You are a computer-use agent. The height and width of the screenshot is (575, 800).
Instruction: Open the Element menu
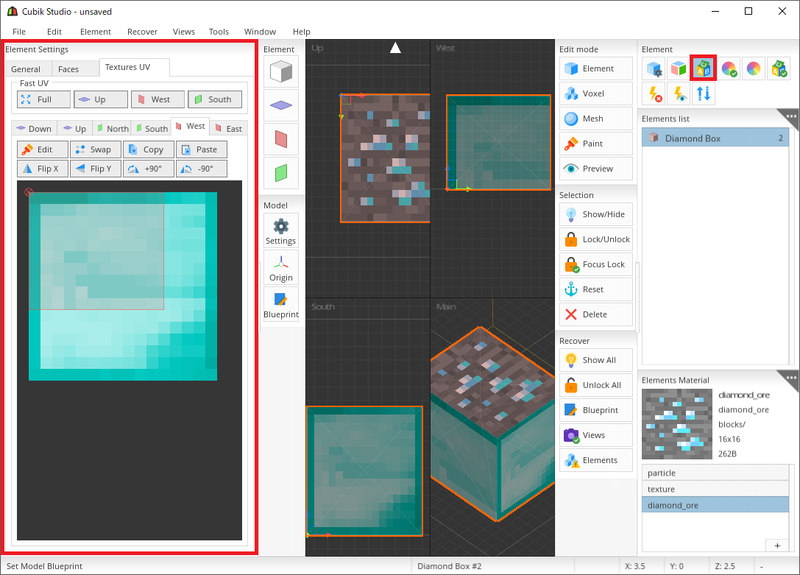click(95, 32)
